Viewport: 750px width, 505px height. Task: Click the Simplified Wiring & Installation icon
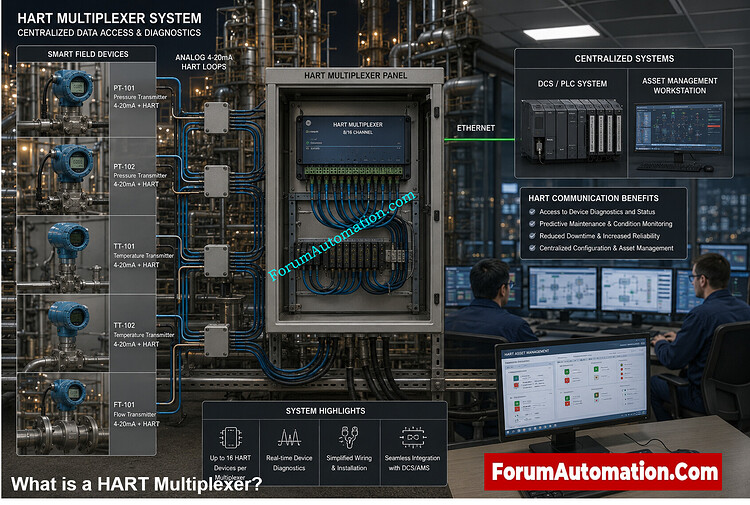pyautogui.click(x=349, y=437)
